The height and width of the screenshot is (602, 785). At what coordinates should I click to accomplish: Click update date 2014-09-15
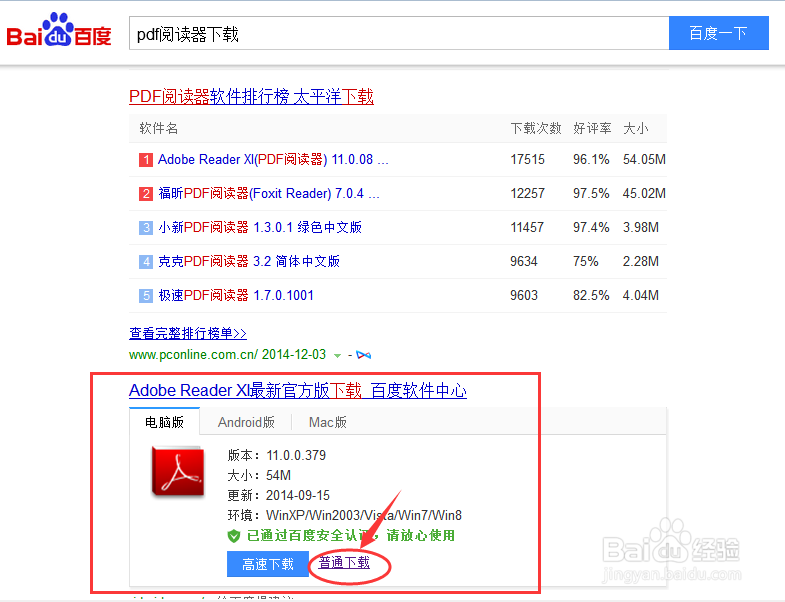click(x=298, y=495)
